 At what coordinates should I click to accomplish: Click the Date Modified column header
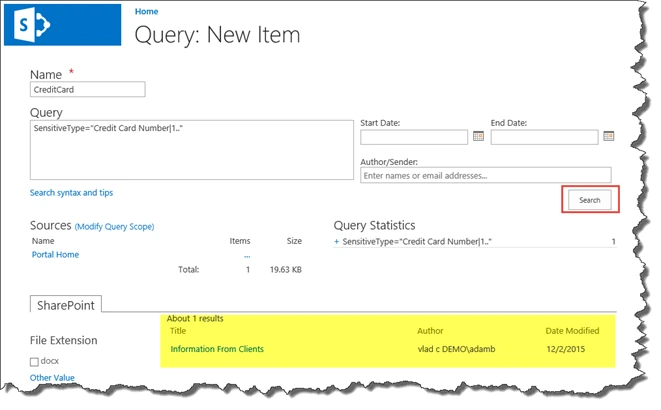tap(572, 331)
